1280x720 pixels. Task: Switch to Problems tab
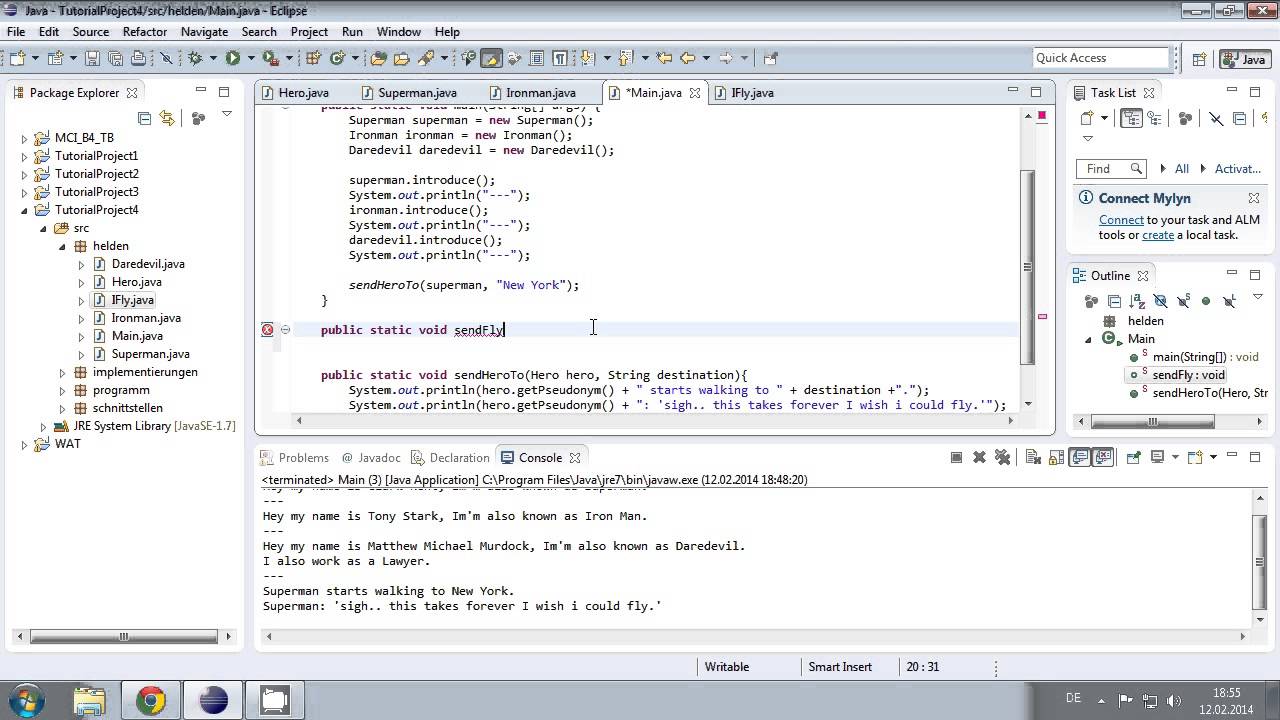(x=294, y=458)
